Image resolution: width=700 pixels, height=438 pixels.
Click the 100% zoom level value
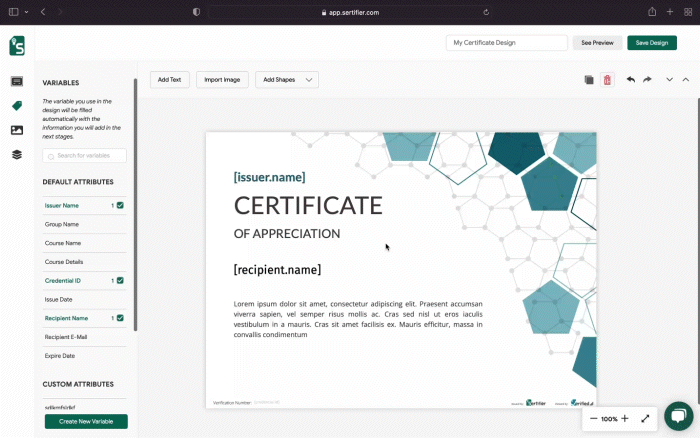pyautogui.click(x=609, y=419)
